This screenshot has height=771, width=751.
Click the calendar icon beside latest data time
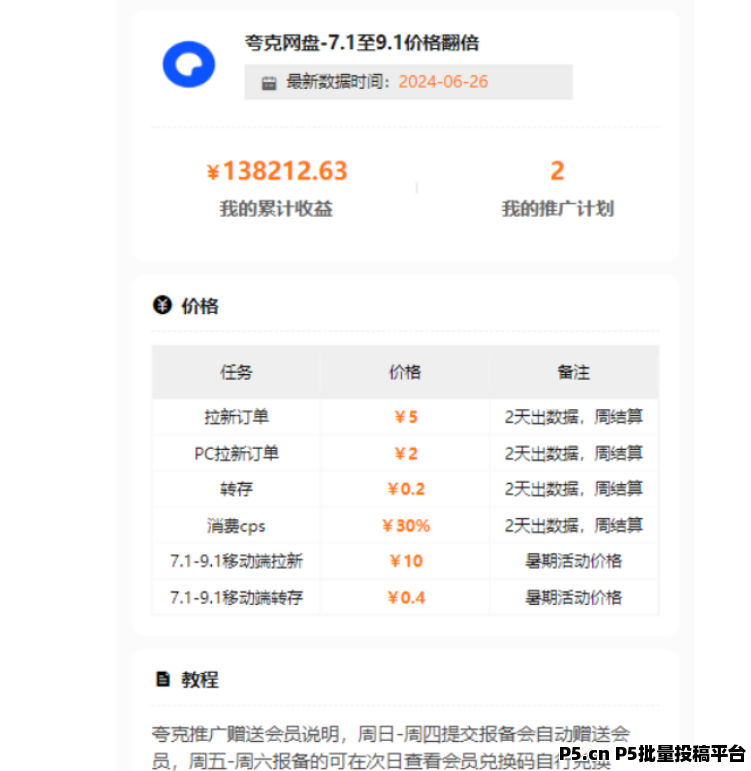269,83
